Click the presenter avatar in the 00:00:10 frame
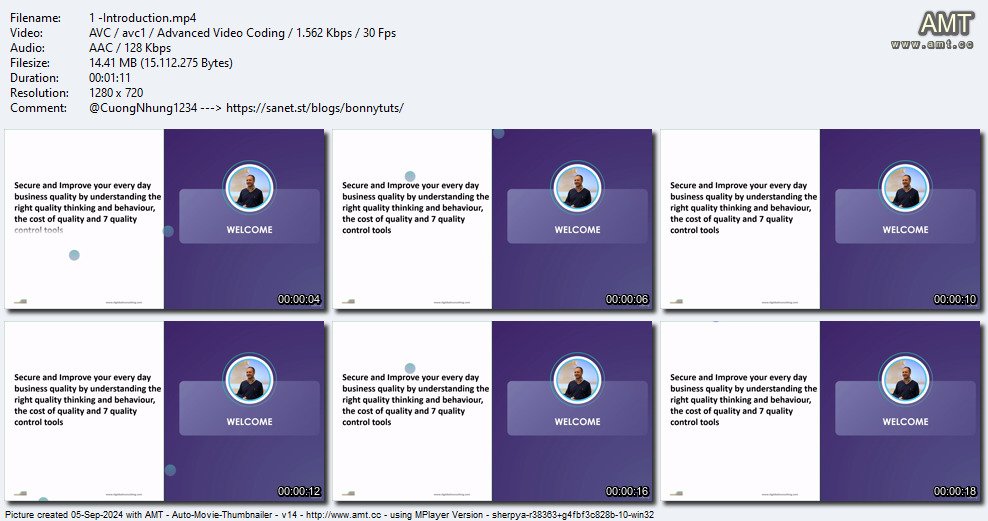 905,188
